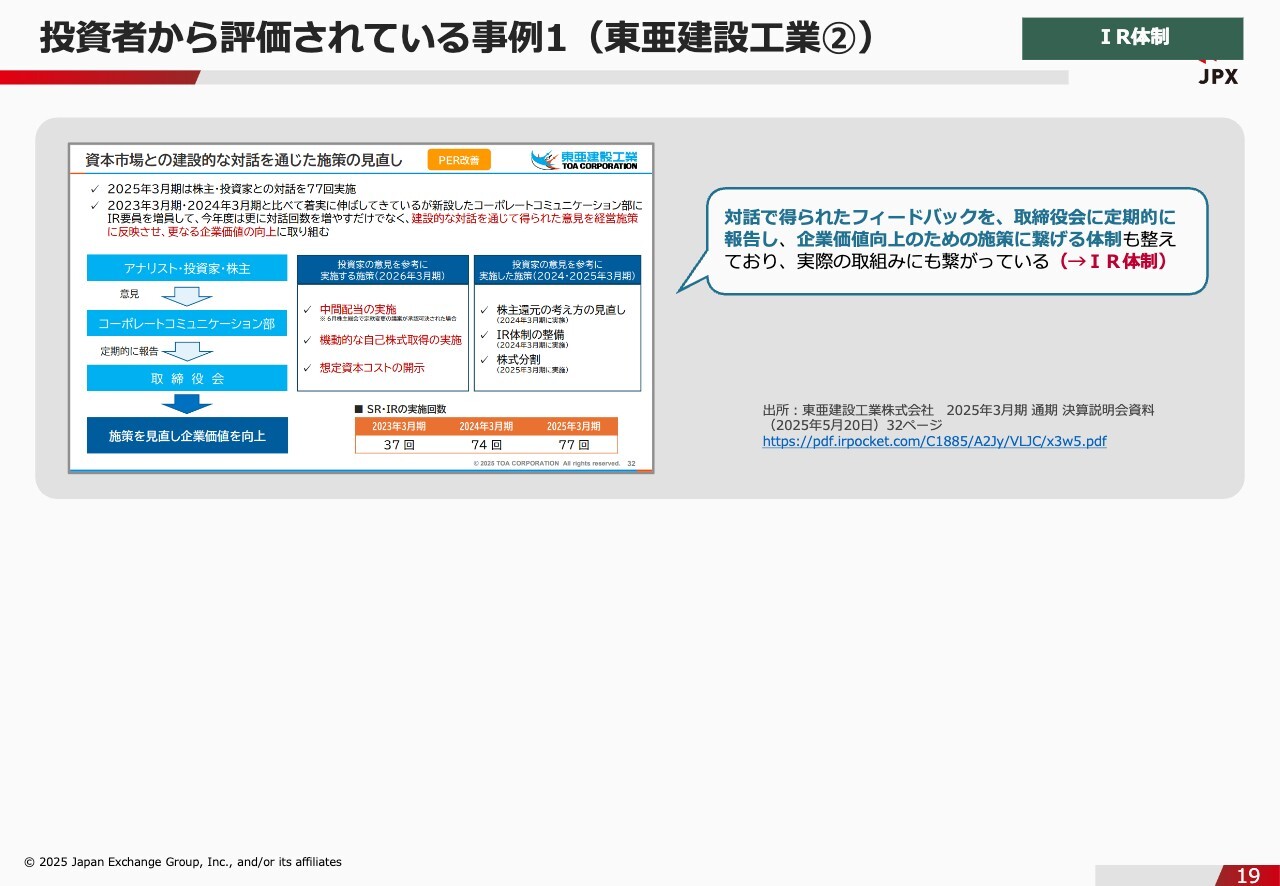This screenshot has height=886, width=1280.
Task: Click the checkmark next to 中間配当の実施
Action: pyautogui.click(x=308, y=310)
